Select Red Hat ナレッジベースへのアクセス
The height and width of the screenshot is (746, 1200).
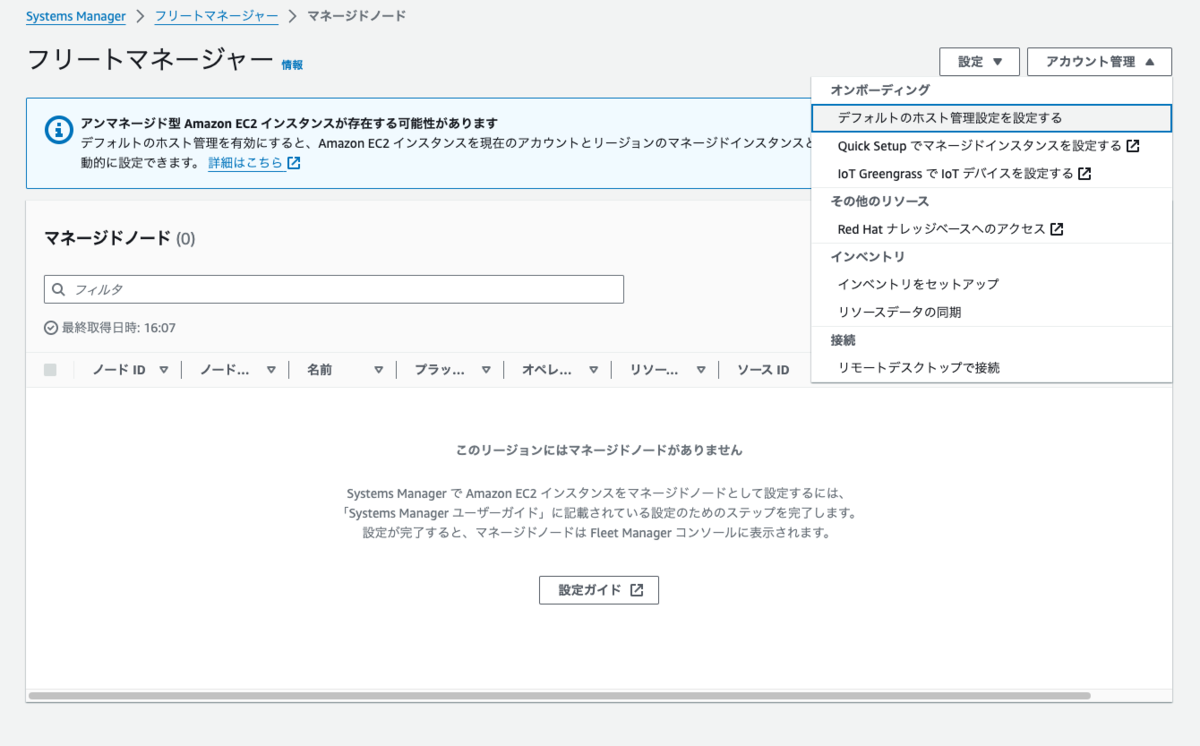(x=991, y=229)
